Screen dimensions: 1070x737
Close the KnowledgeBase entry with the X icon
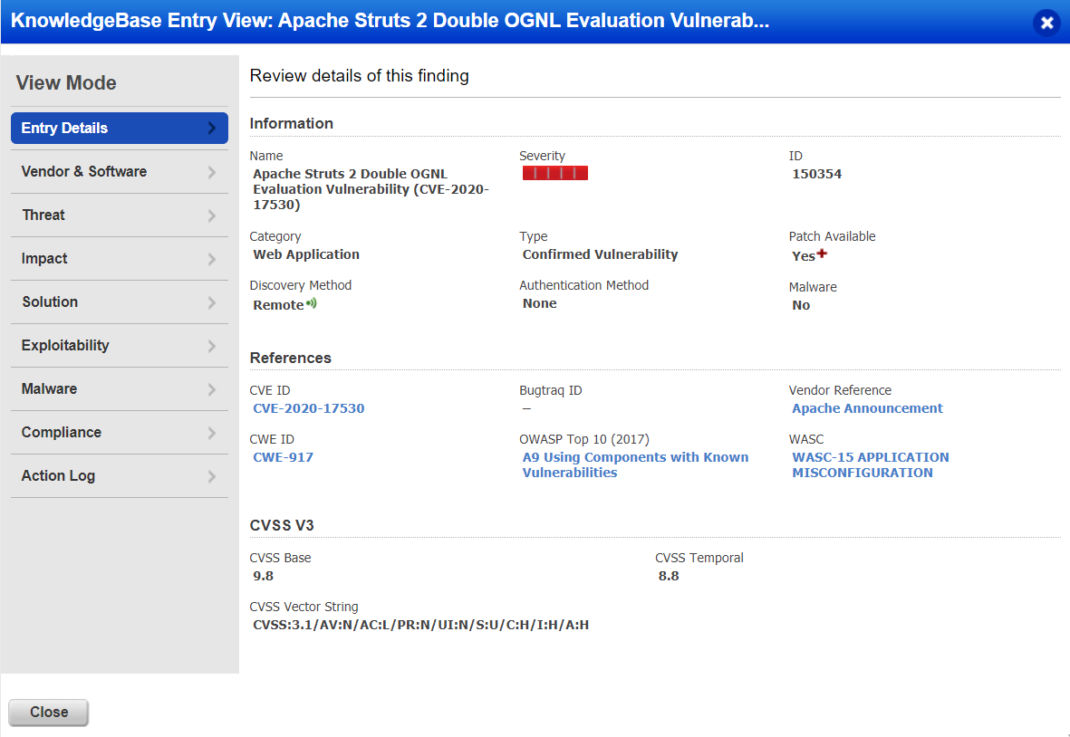1046,22
